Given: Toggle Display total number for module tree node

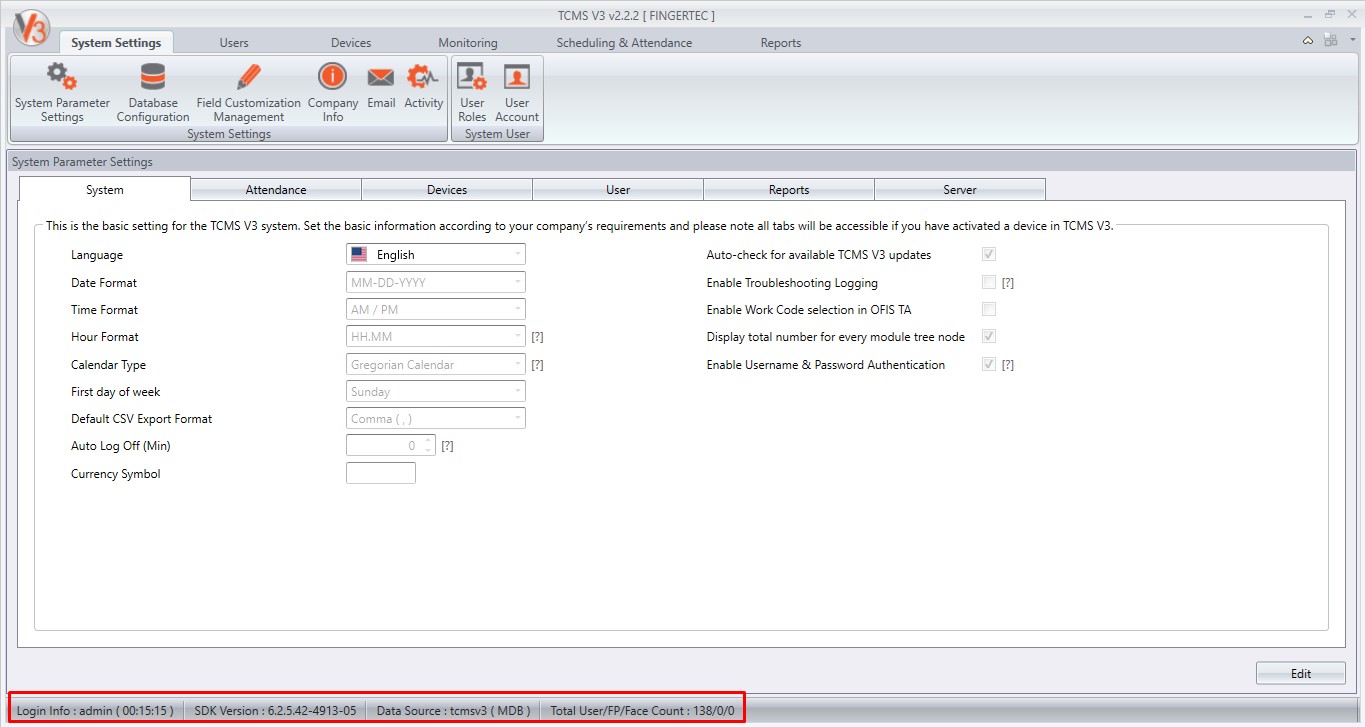Looking at the screenshot, I should click(989, 337).
